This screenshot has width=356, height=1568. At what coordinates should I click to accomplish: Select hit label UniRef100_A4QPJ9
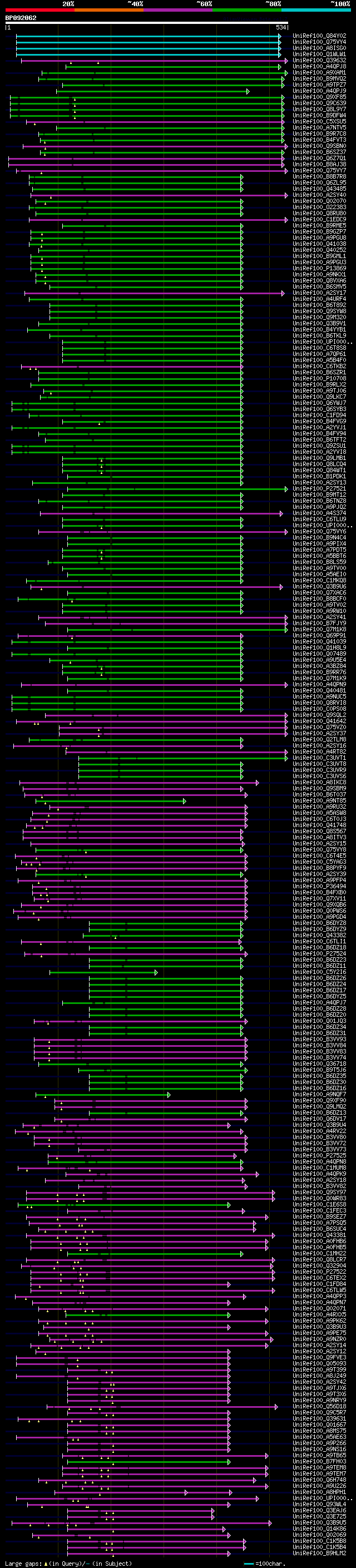[319, 91]
